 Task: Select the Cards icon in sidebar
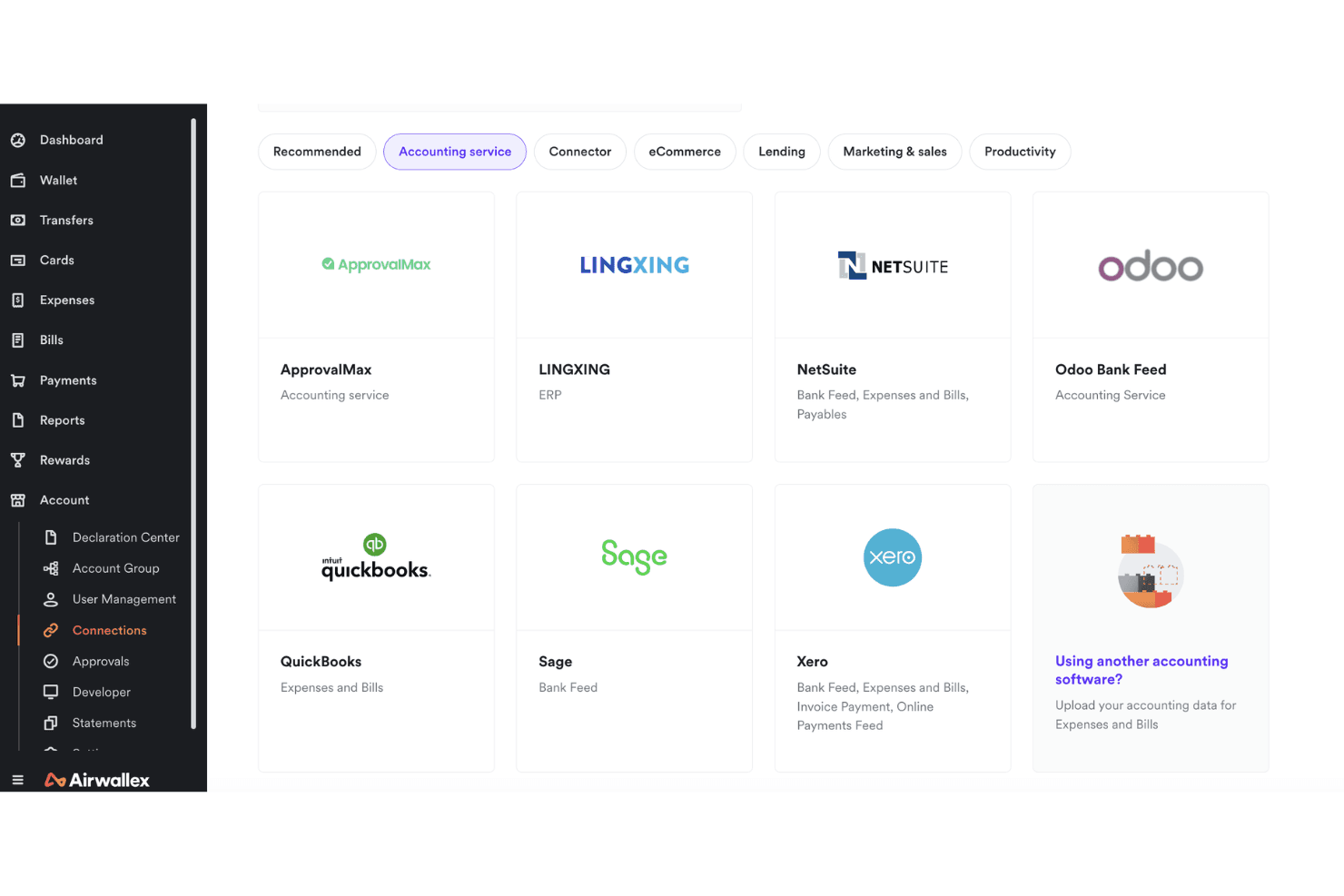(x=17, y=260)
